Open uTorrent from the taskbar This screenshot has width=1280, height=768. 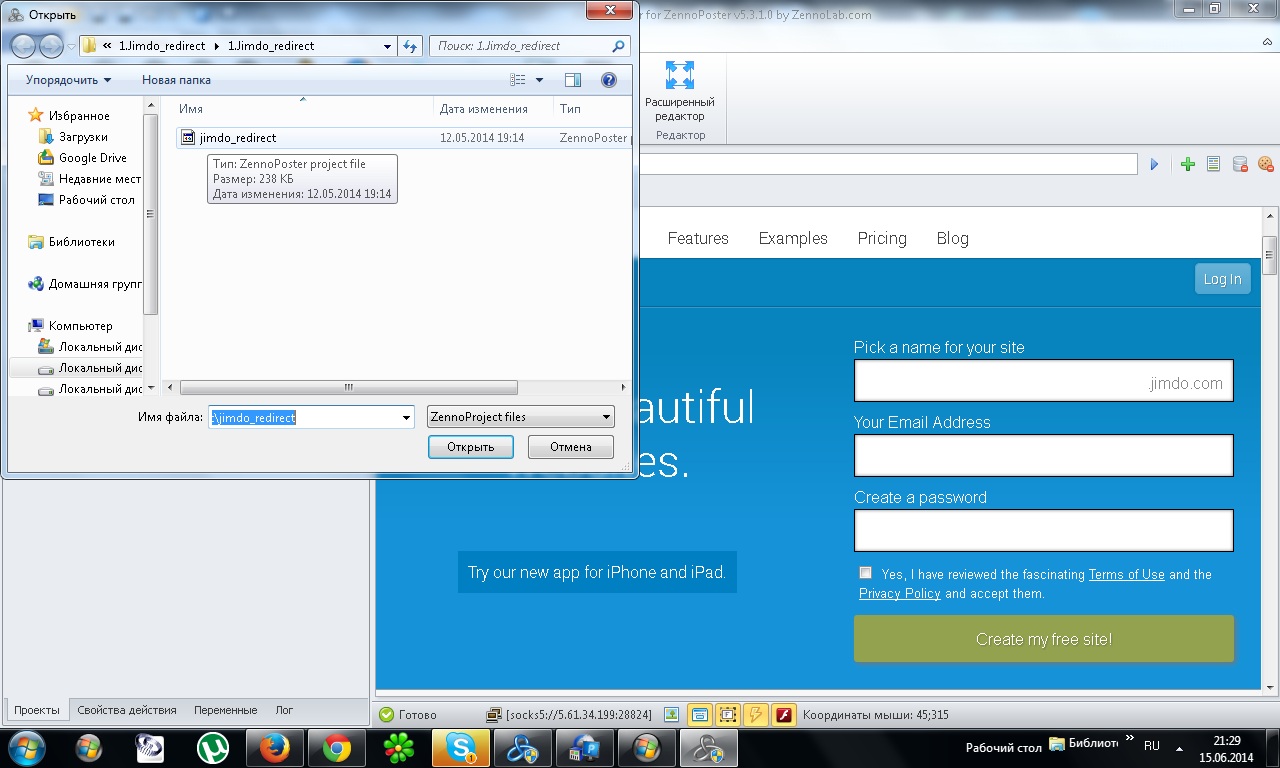[x=212, y=747]
